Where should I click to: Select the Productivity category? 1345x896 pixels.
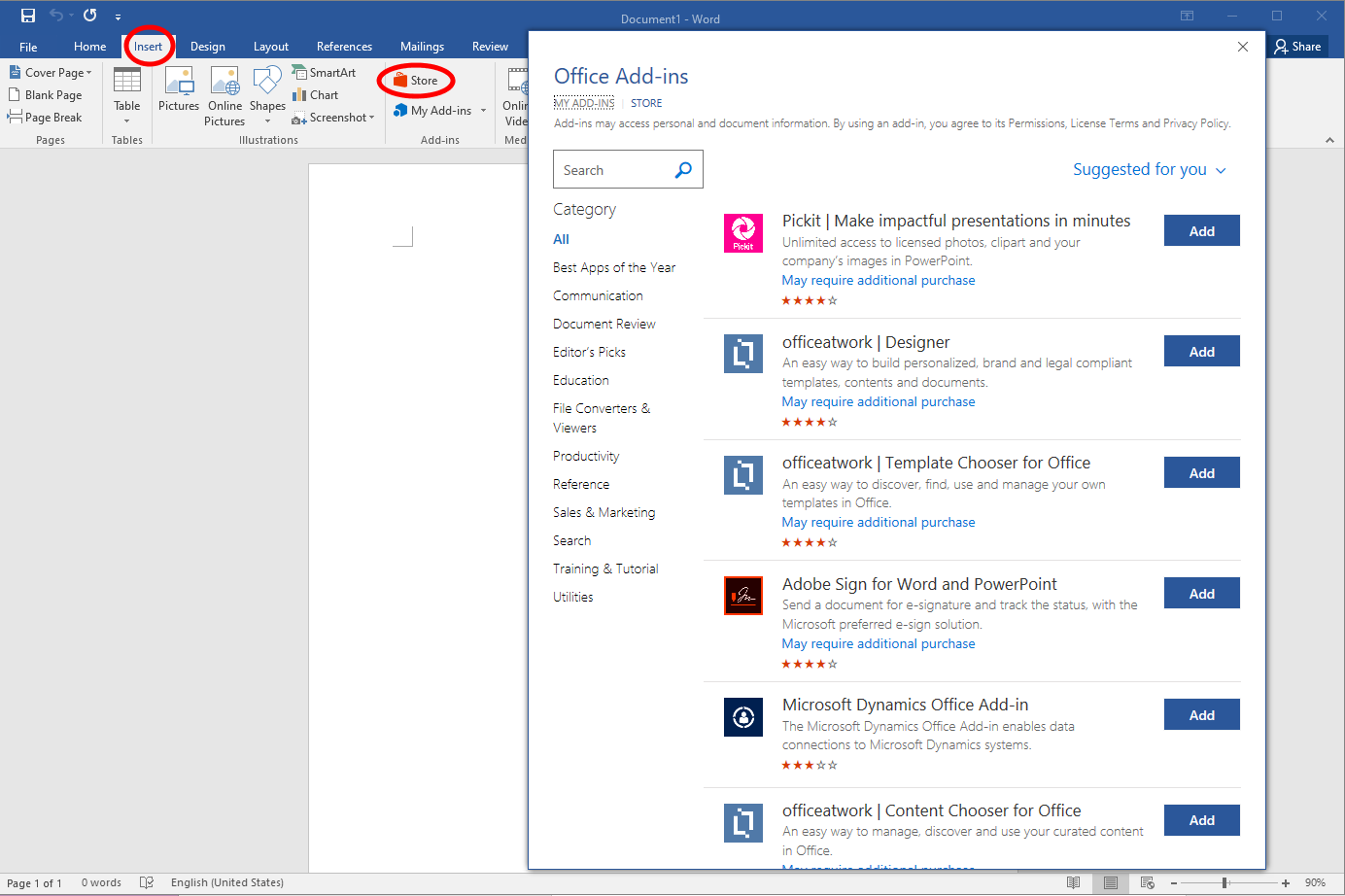(x=586, y=456)
